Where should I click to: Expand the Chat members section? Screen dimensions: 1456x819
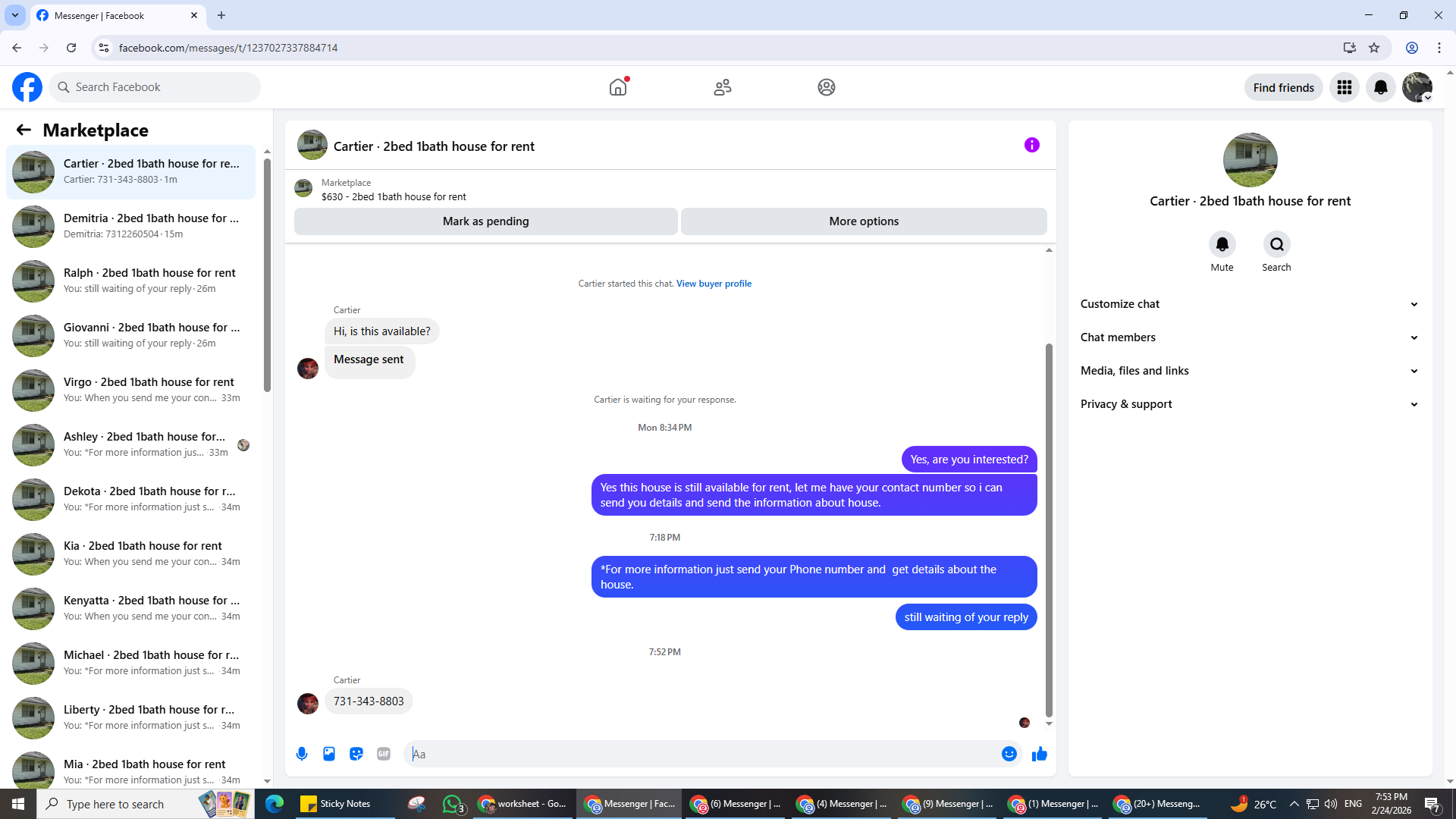coord(1249,337)
